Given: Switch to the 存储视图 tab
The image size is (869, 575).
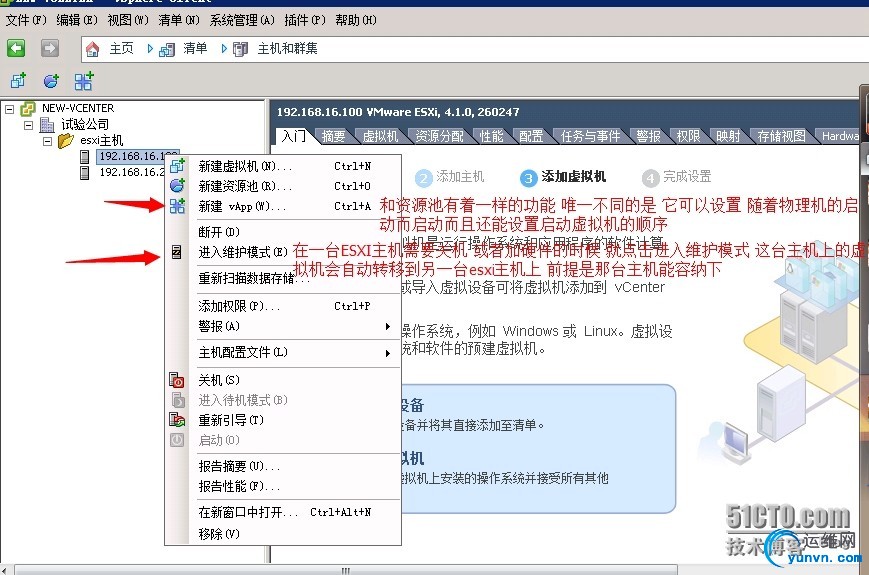Looking at the screenshot, I should 781,136.
